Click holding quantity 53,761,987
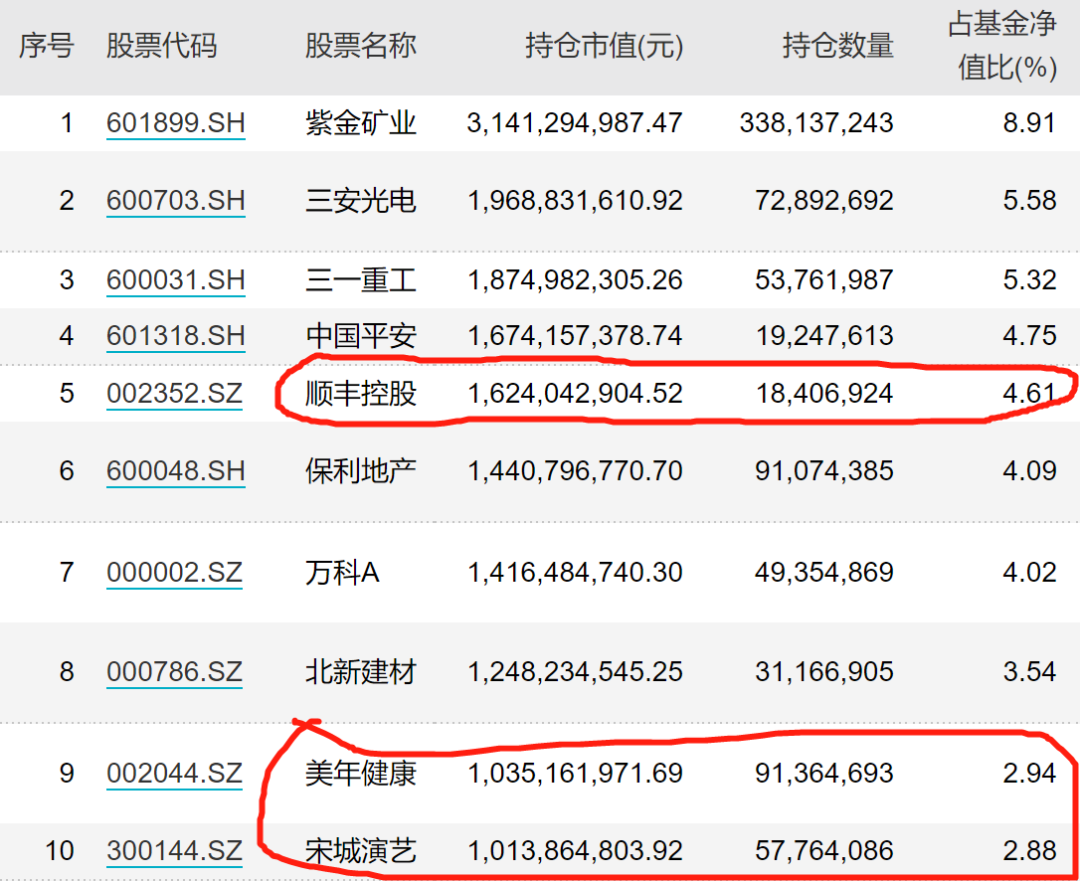Screen dimensions: 1080x882 [x=824, y=280]
